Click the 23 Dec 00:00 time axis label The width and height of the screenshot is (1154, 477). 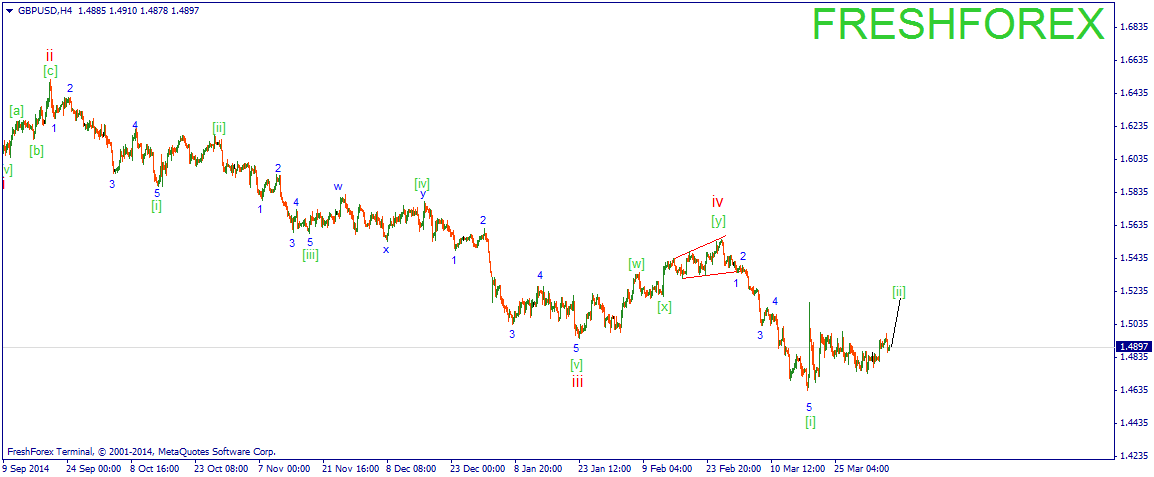tap(478, 468)
